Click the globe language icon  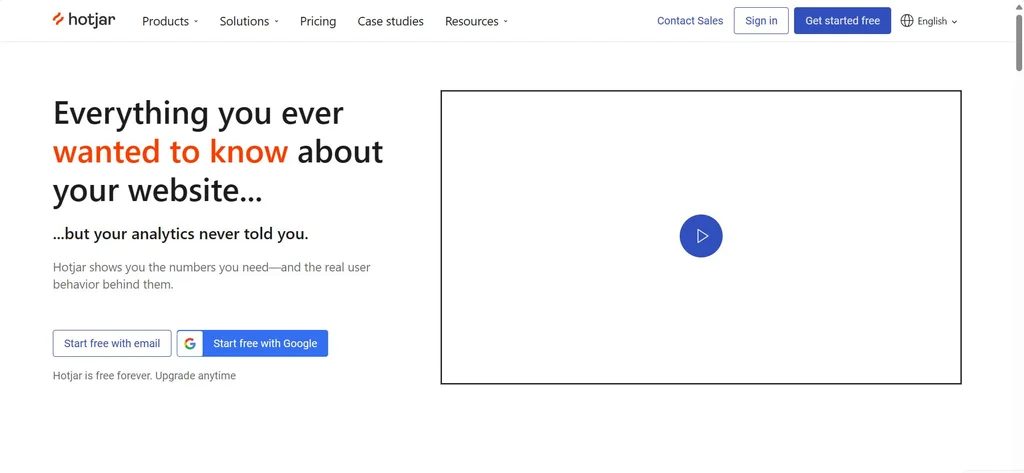pos(906,21)
